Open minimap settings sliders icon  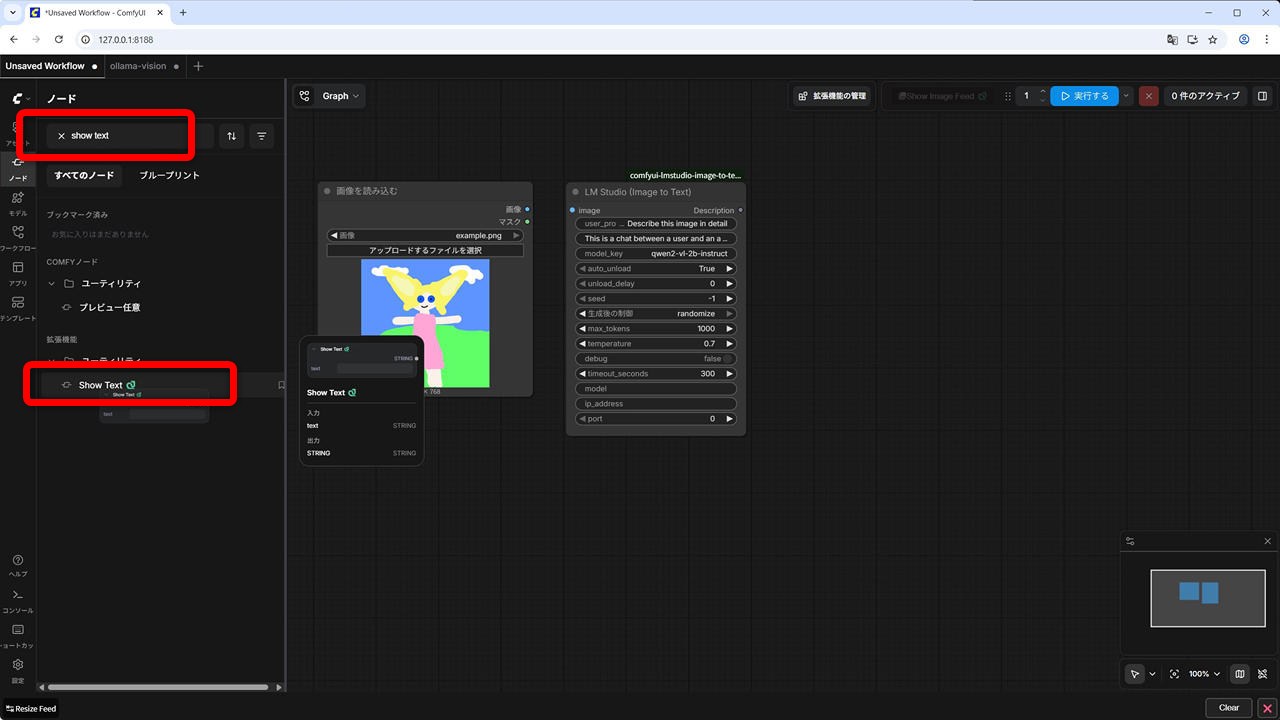pyautogui.click(x=1130, y=541)
